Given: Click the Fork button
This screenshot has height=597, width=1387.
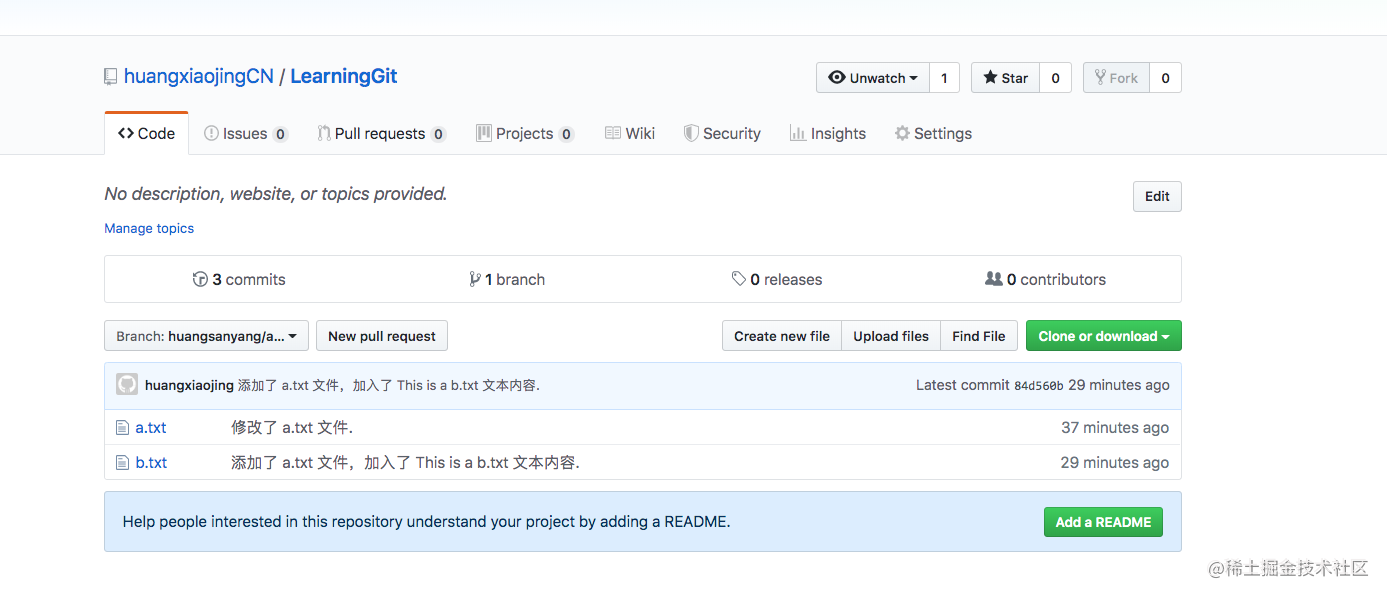Looking at the screenshot, I should [1116, 78].
